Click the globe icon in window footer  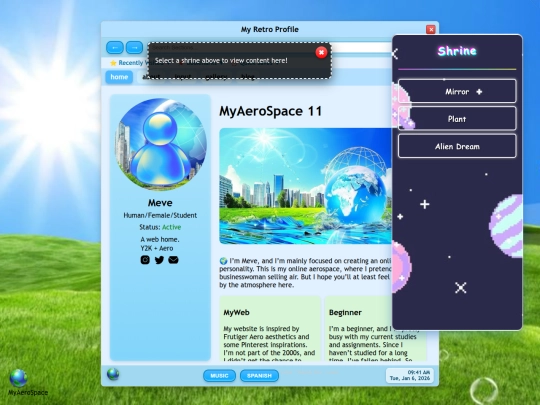point(113,374)
